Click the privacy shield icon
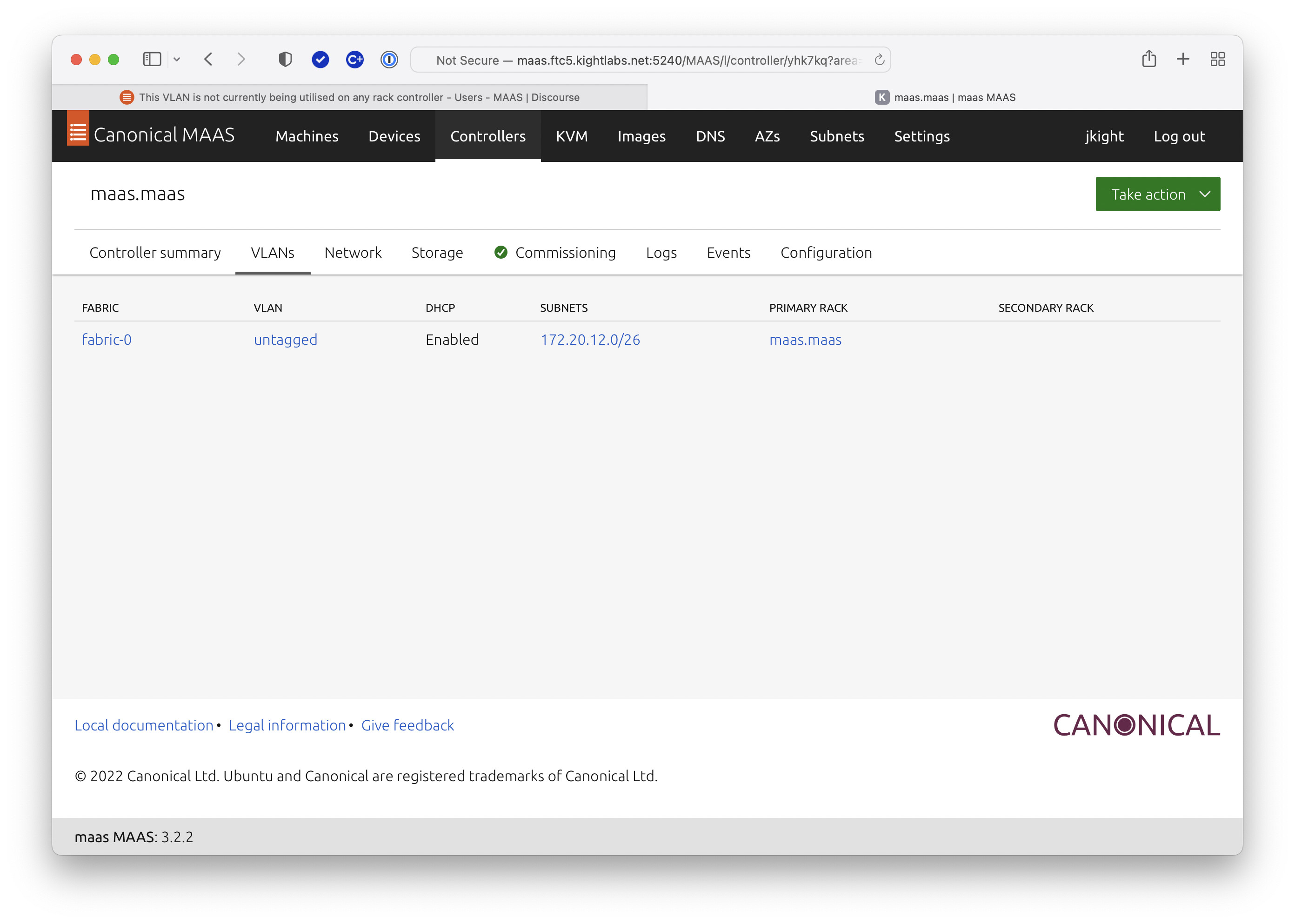 click(285, 60)
